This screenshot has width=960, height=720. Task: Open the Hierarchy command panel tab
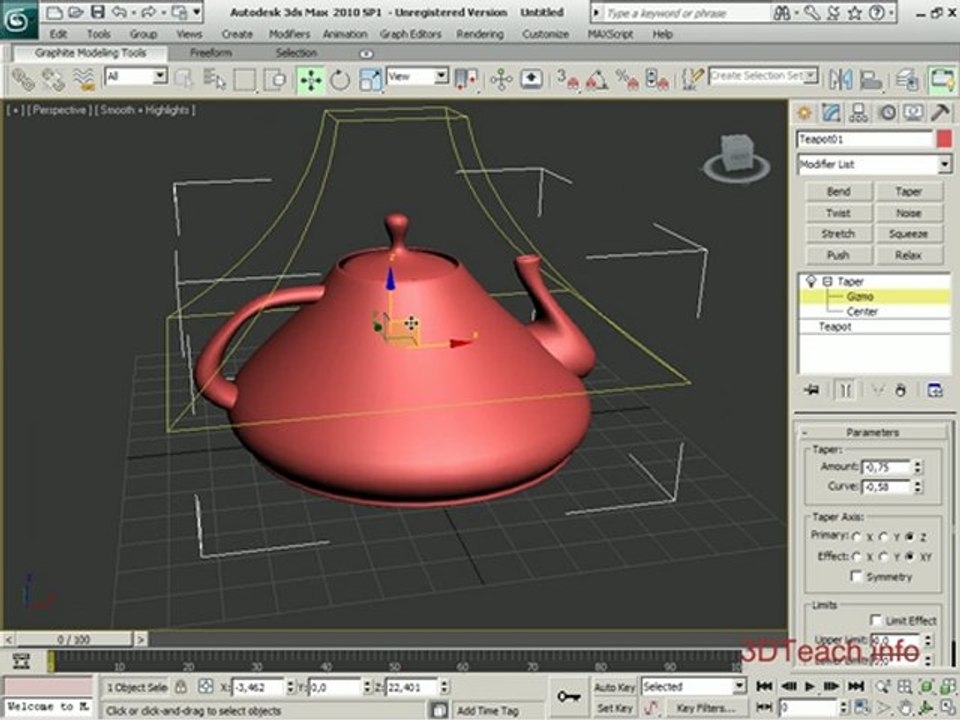coord(858,113)
